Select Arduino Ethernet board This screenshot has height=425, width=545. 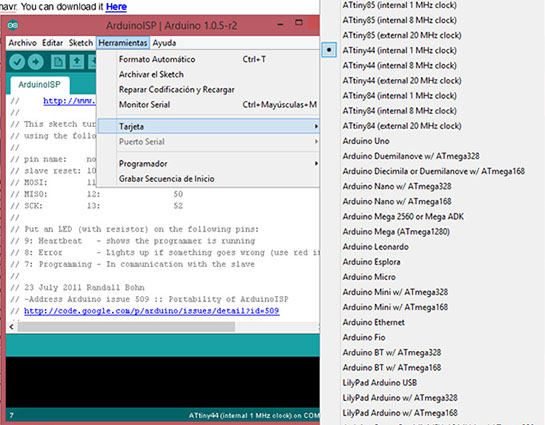374,322
